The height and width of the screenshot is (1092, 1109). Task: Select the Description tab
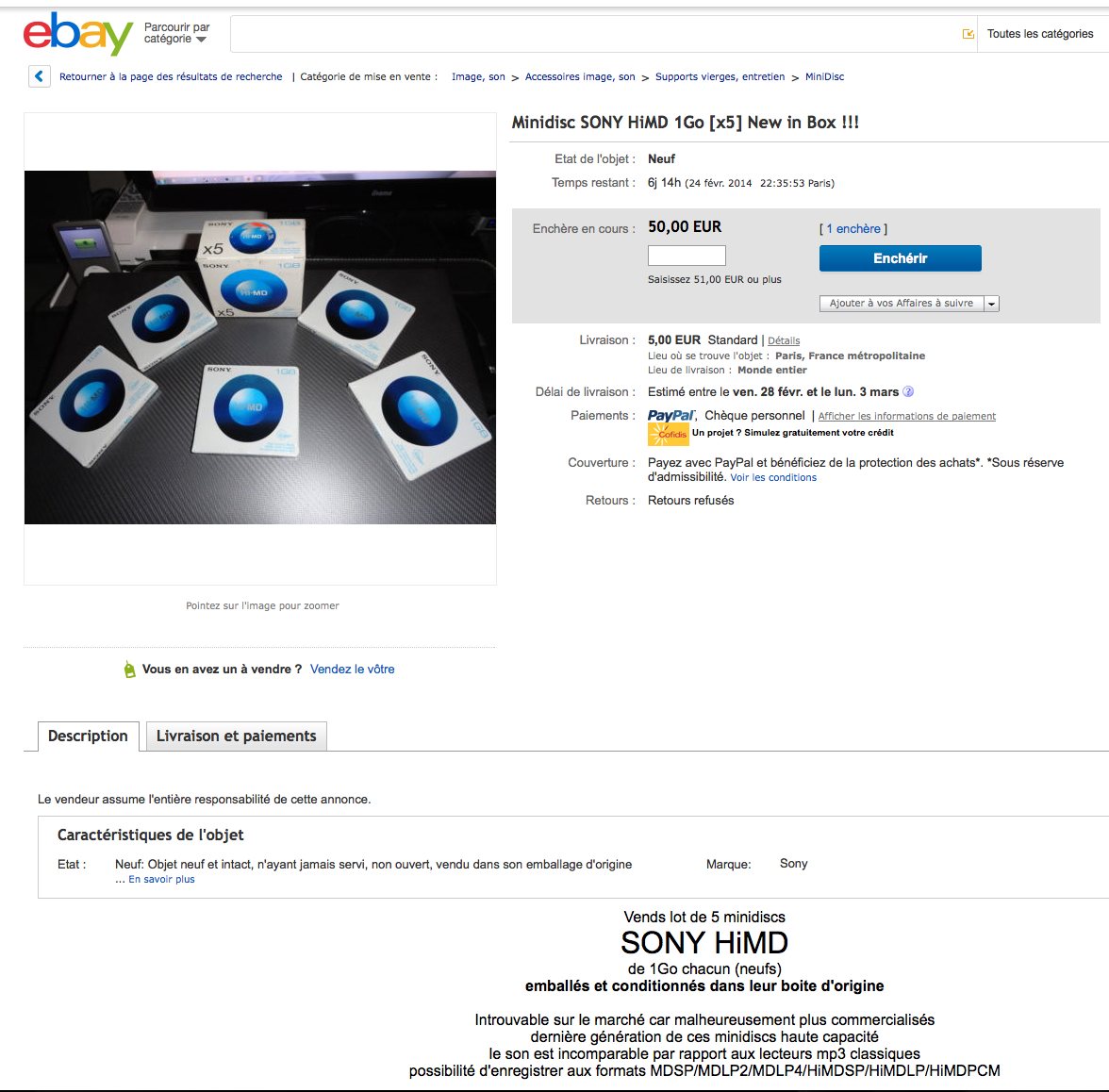coord(88,736)
